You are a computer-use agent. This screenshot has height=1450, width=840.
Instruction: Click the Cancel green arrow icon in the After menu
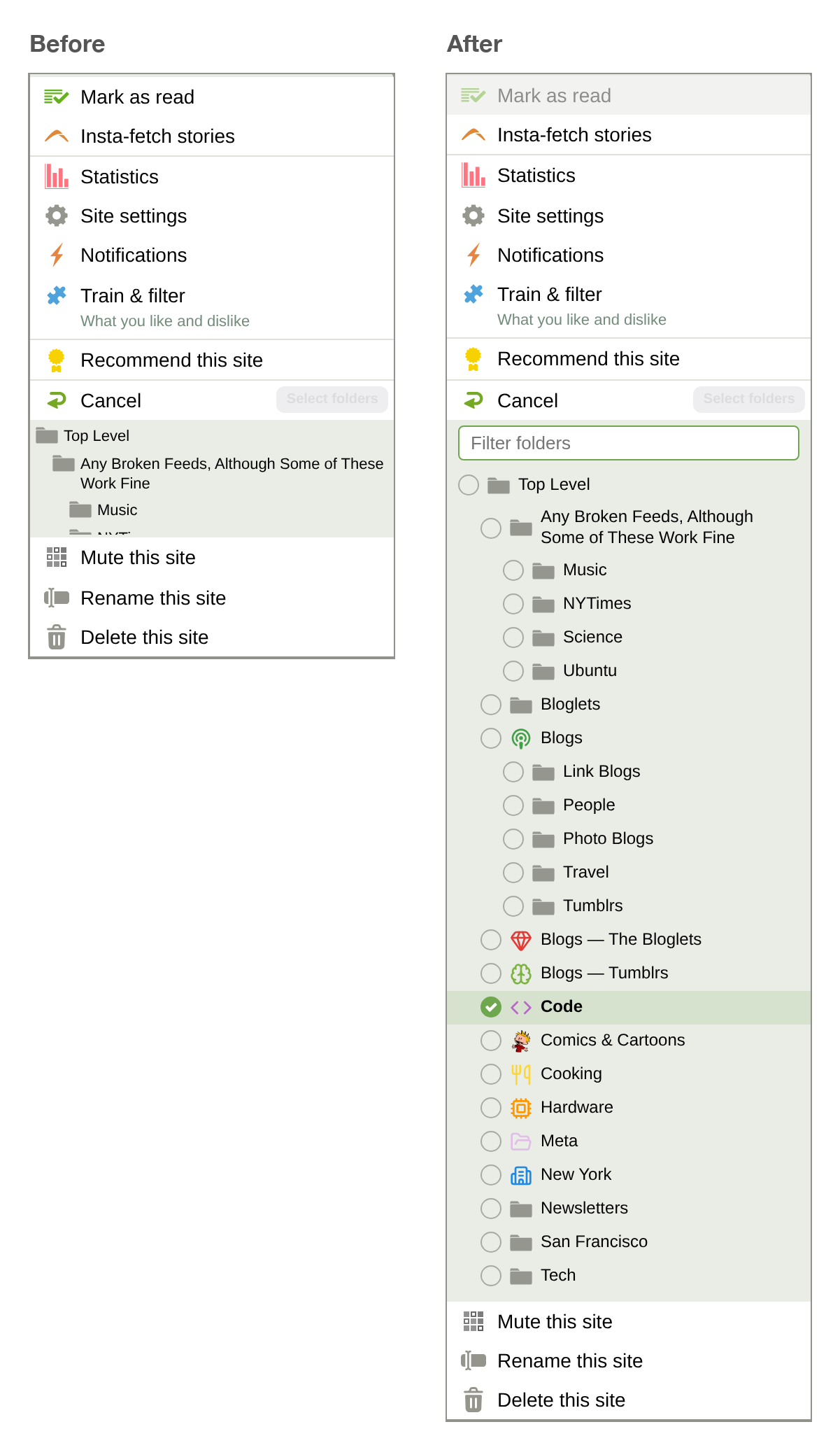click(x=474, y=400)
